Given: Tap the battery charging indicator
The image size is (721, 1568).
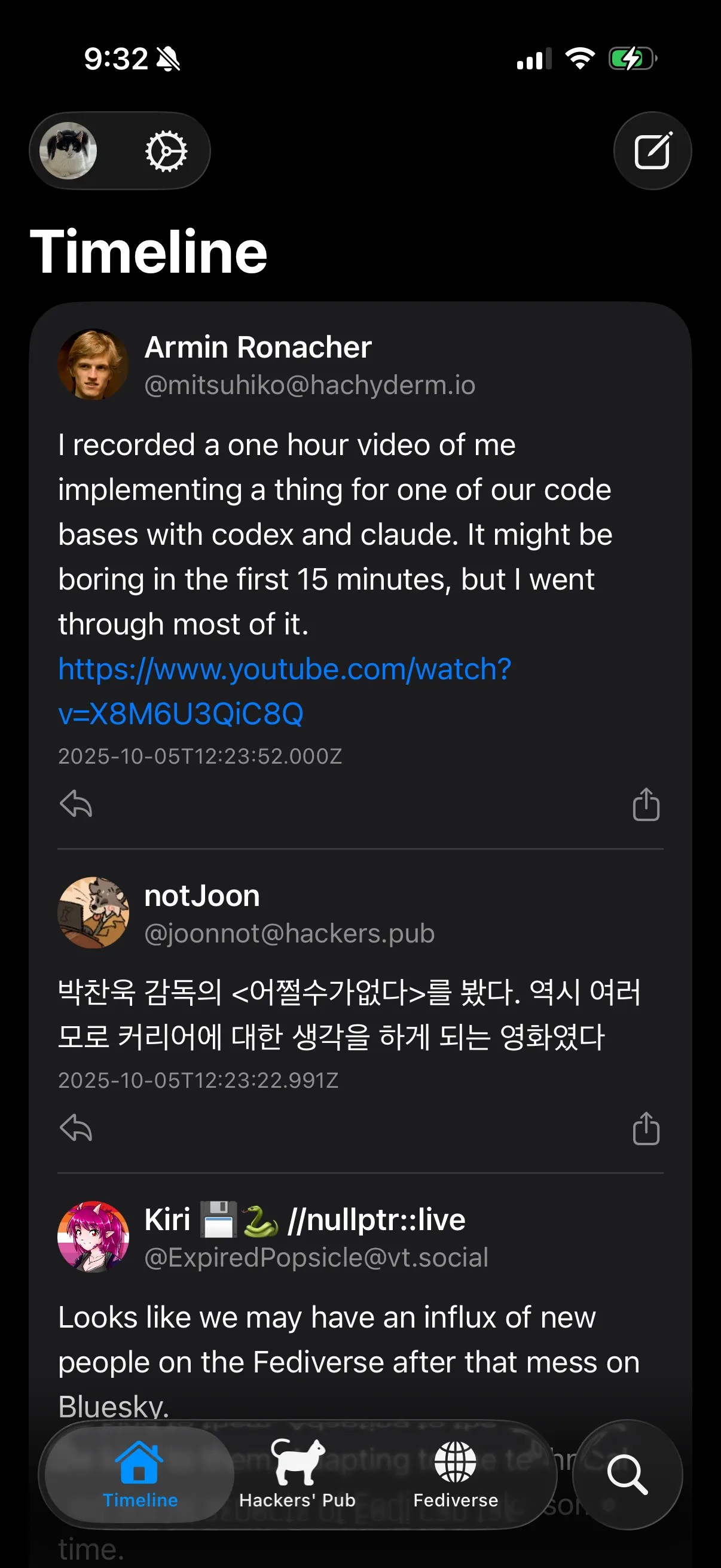Looking at the screenshot, I should (632, 59).
